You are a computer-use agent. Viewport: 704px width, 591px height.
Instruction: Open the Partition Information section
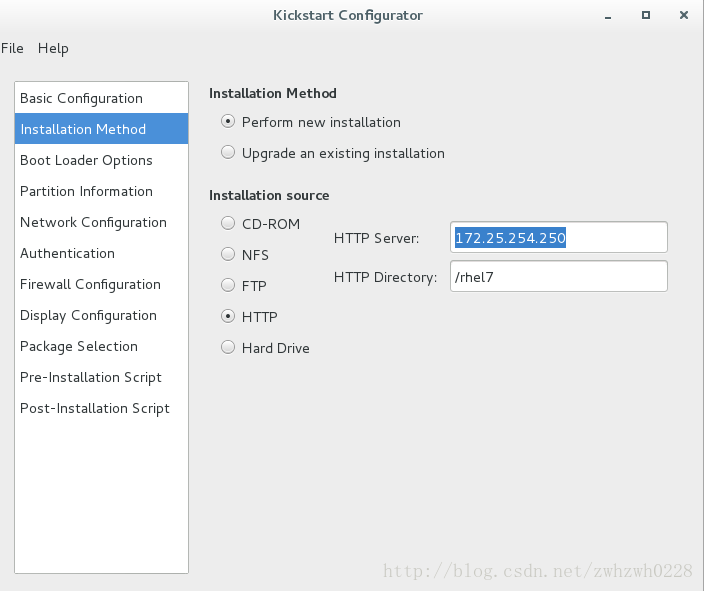click(x=101, y=191)
